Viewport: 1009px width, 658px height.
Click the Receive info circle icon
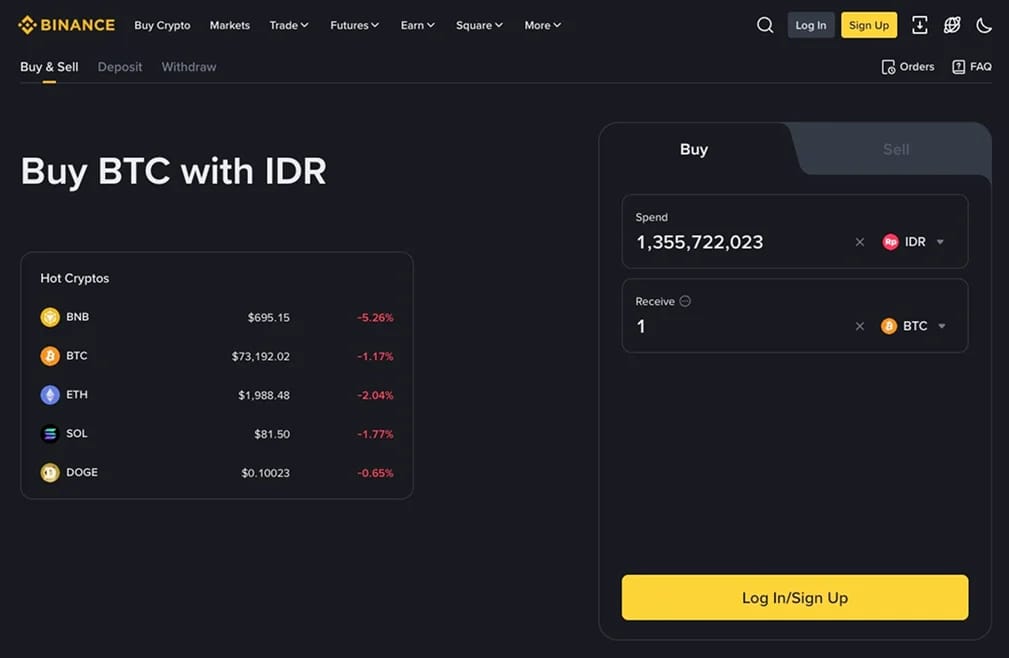coord(685,301)
